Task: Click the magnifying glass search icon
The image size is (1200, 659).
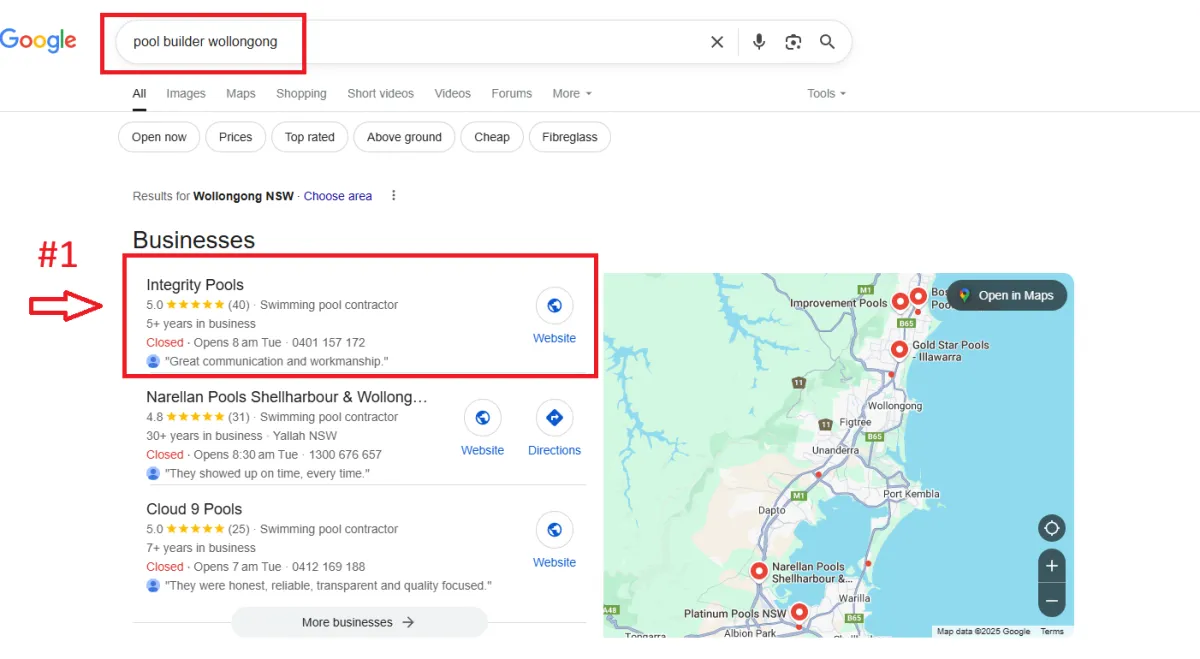Action: 827,42
